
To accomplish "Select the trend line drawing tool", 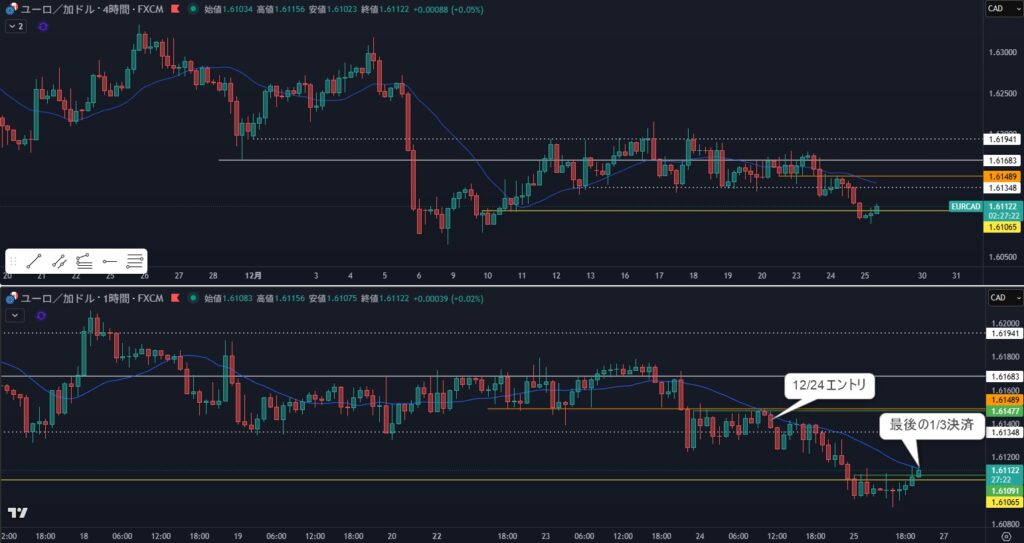I will 34,260.
